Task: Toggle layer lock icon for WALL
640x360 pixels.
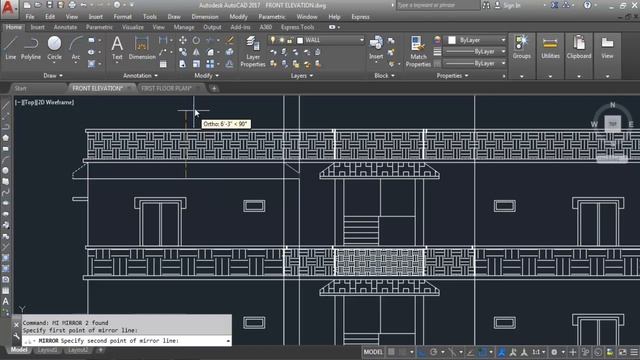Action: point(290,40)
